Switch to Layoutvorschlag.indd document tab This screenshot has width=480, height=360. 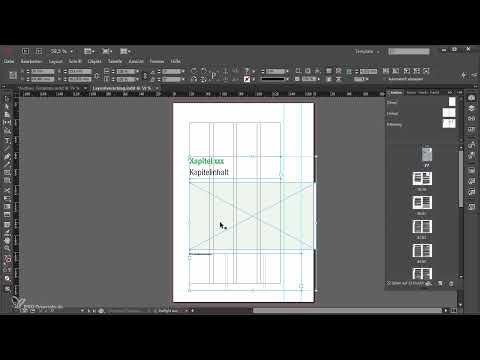(122, 88)
